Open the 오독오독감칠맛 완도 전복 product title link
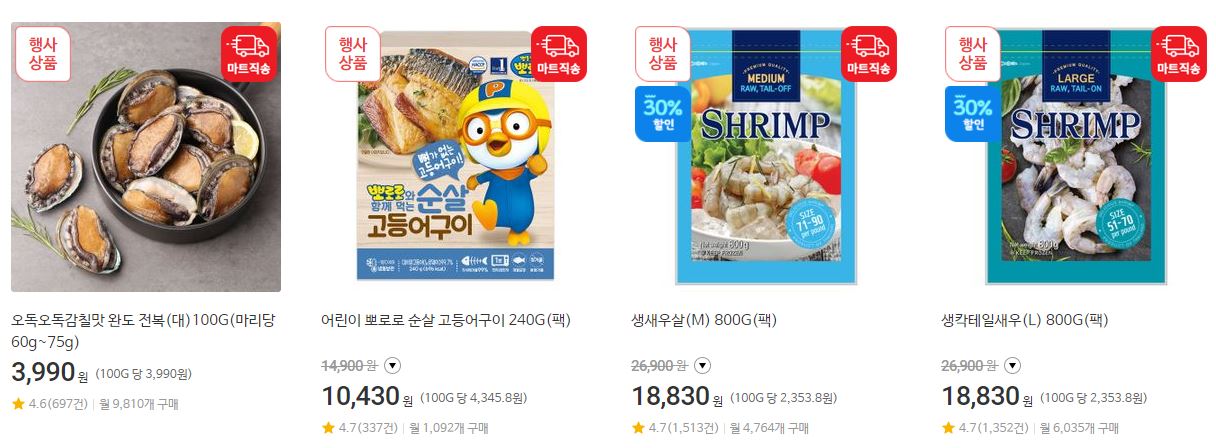The width and height of the screenshot is (1216, 448). pyautogui.click(x=143, y=331)
